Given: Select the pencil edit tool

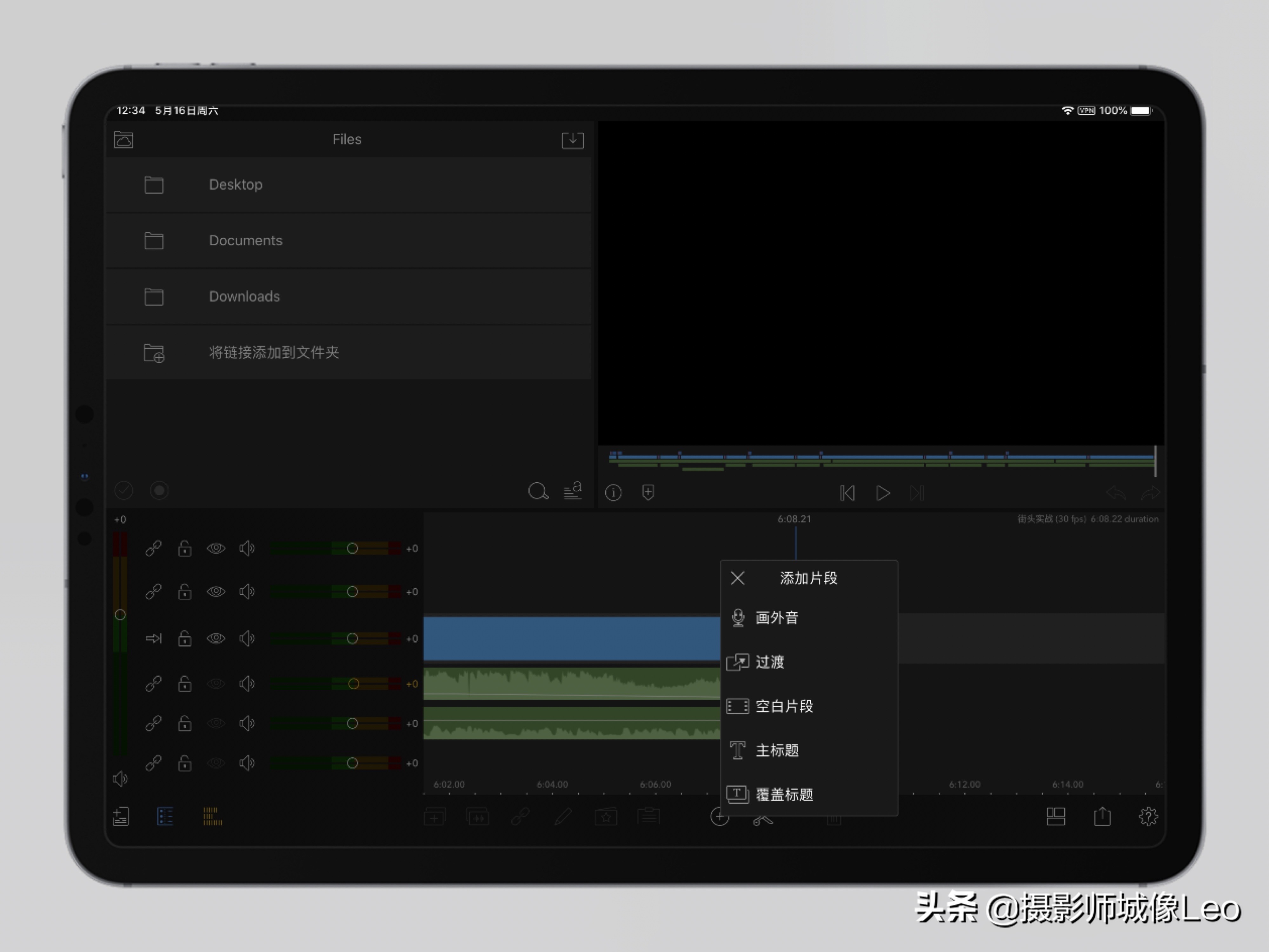Looking at the screenshot, I should coord(564,816).
